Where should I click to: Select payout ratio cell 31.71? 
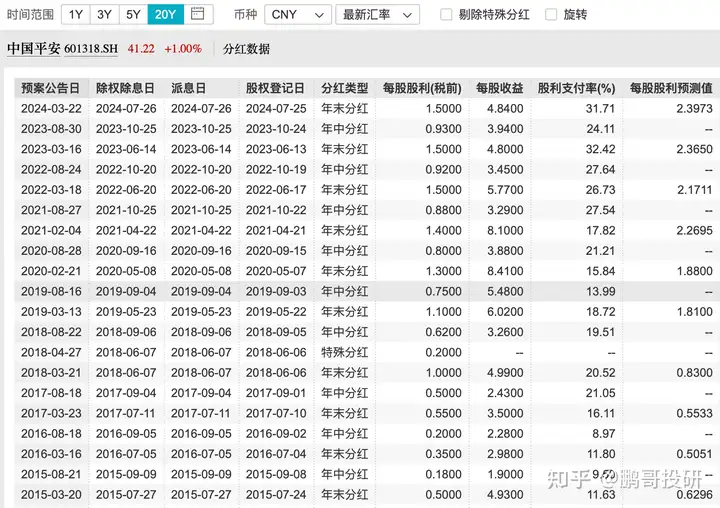(600, 109)
